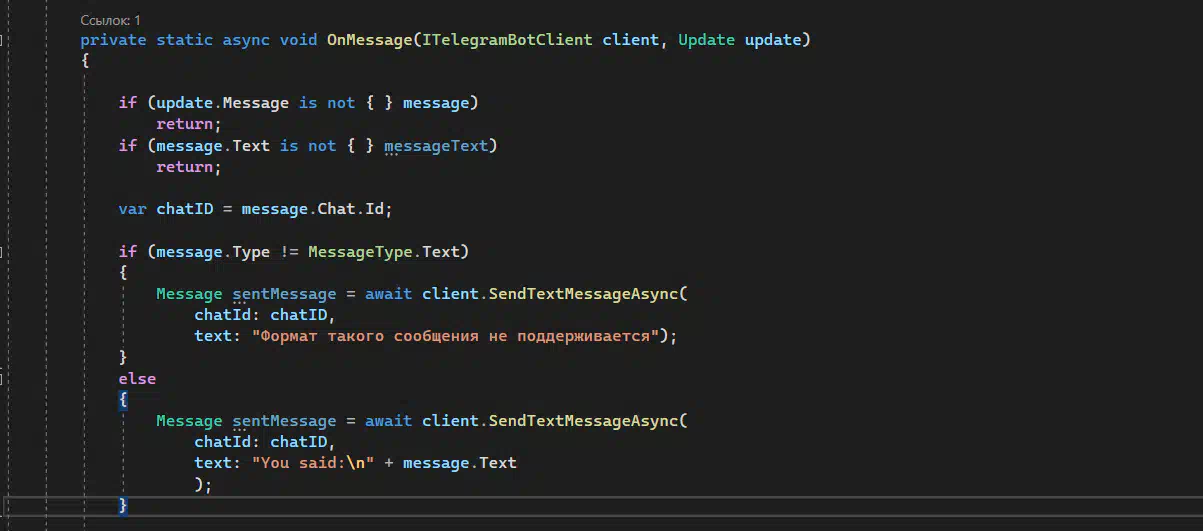Collapse the if message.Type block fold marker
The image size is (1203, 531).
click(3, 252)
